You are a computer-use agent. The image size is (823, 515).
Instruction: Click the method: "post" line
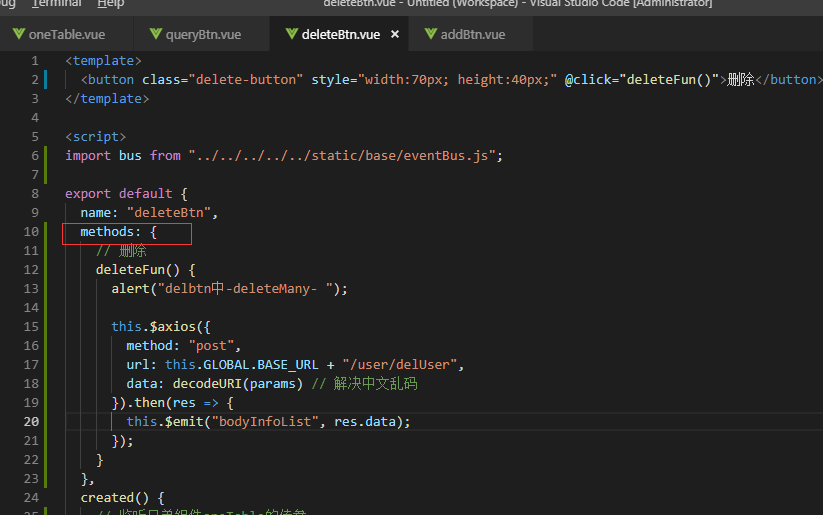point(184,345)
